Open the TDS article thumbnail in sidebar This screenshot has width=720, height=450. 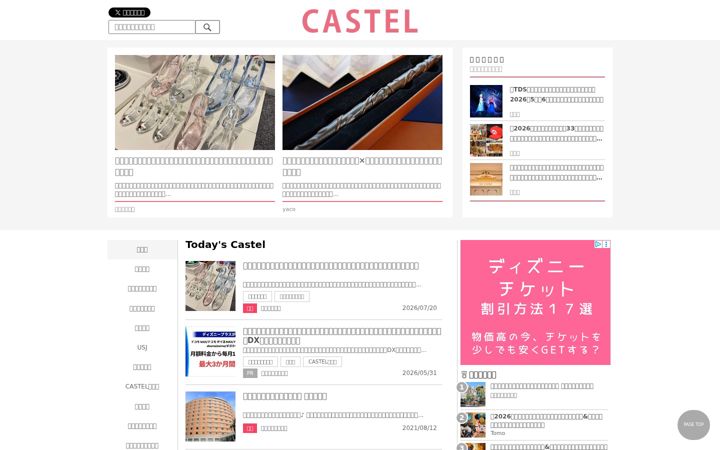tap(486, 101)
